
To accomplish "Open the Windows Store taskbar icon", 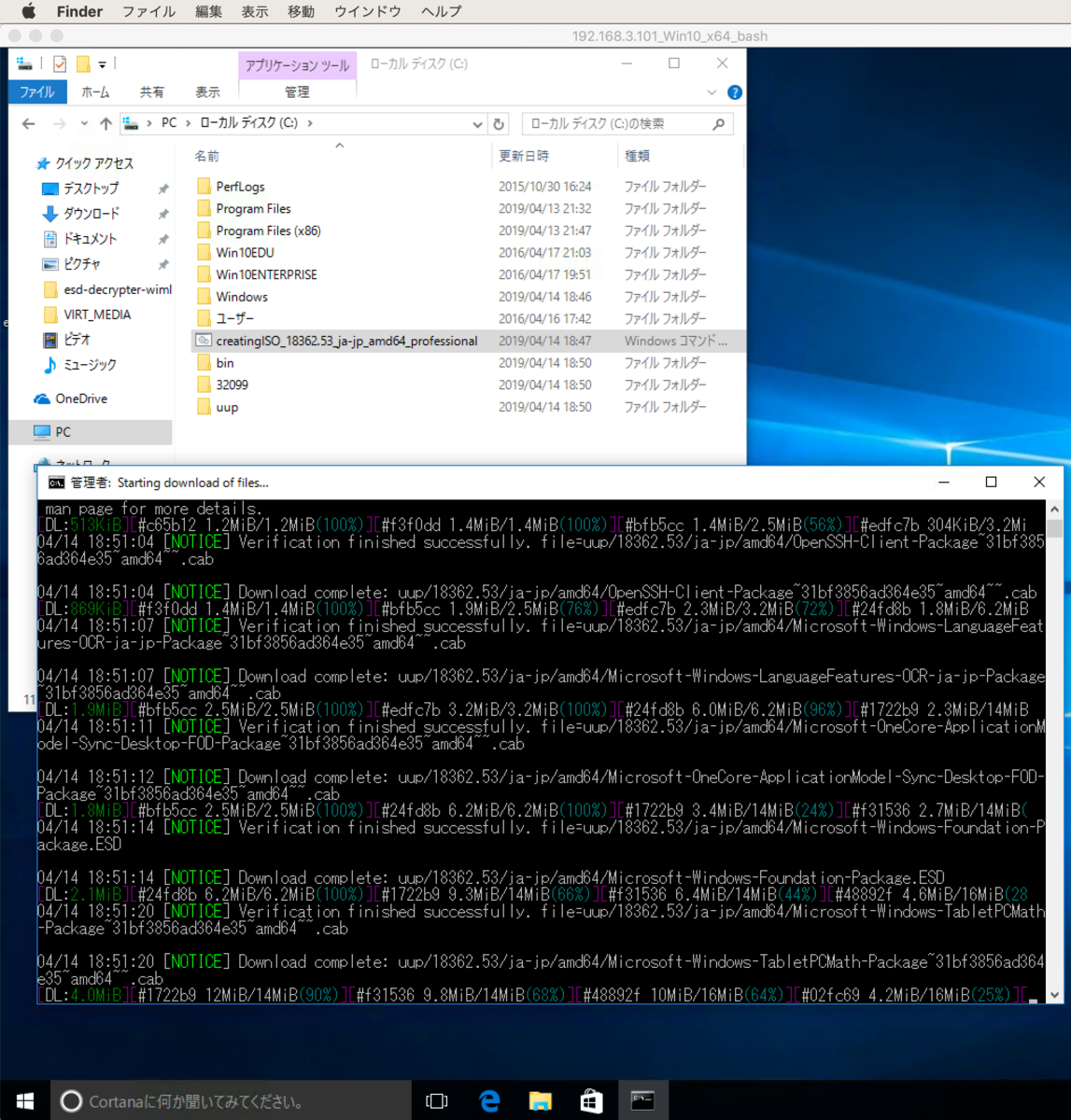I will coord(591,1101).
